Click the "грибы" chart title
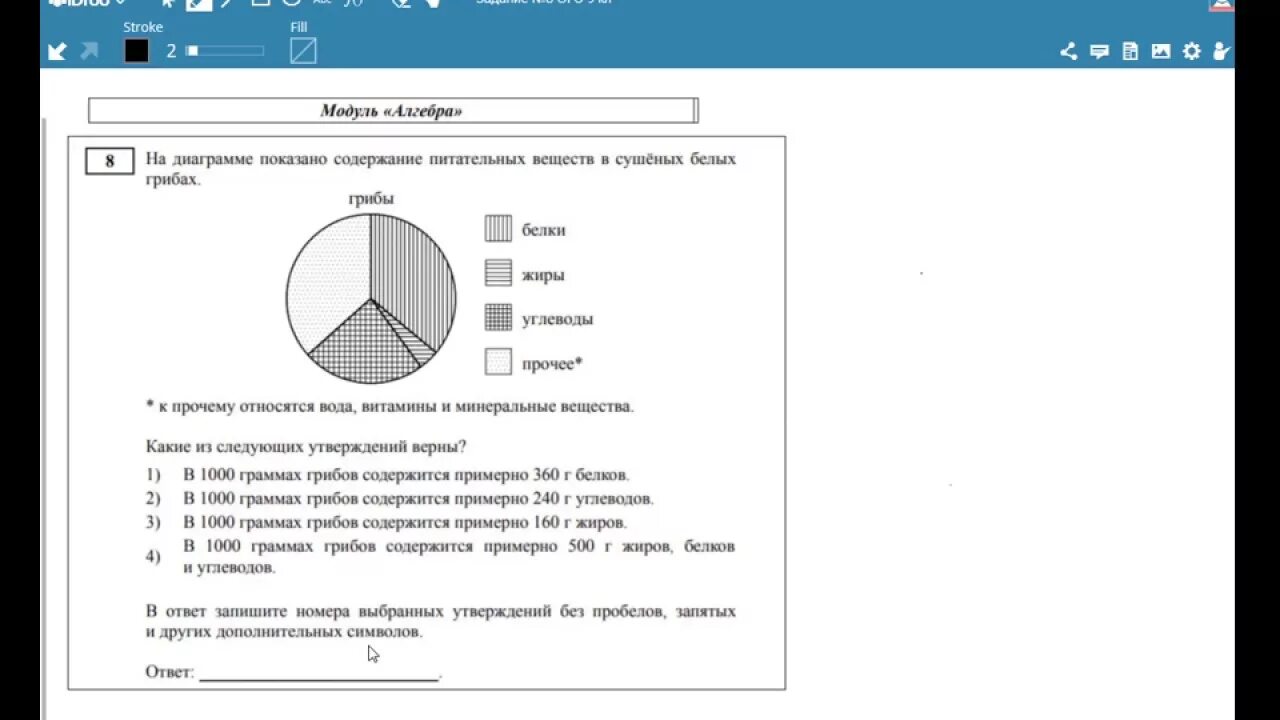1280x720 pixels. coord(371,199)
